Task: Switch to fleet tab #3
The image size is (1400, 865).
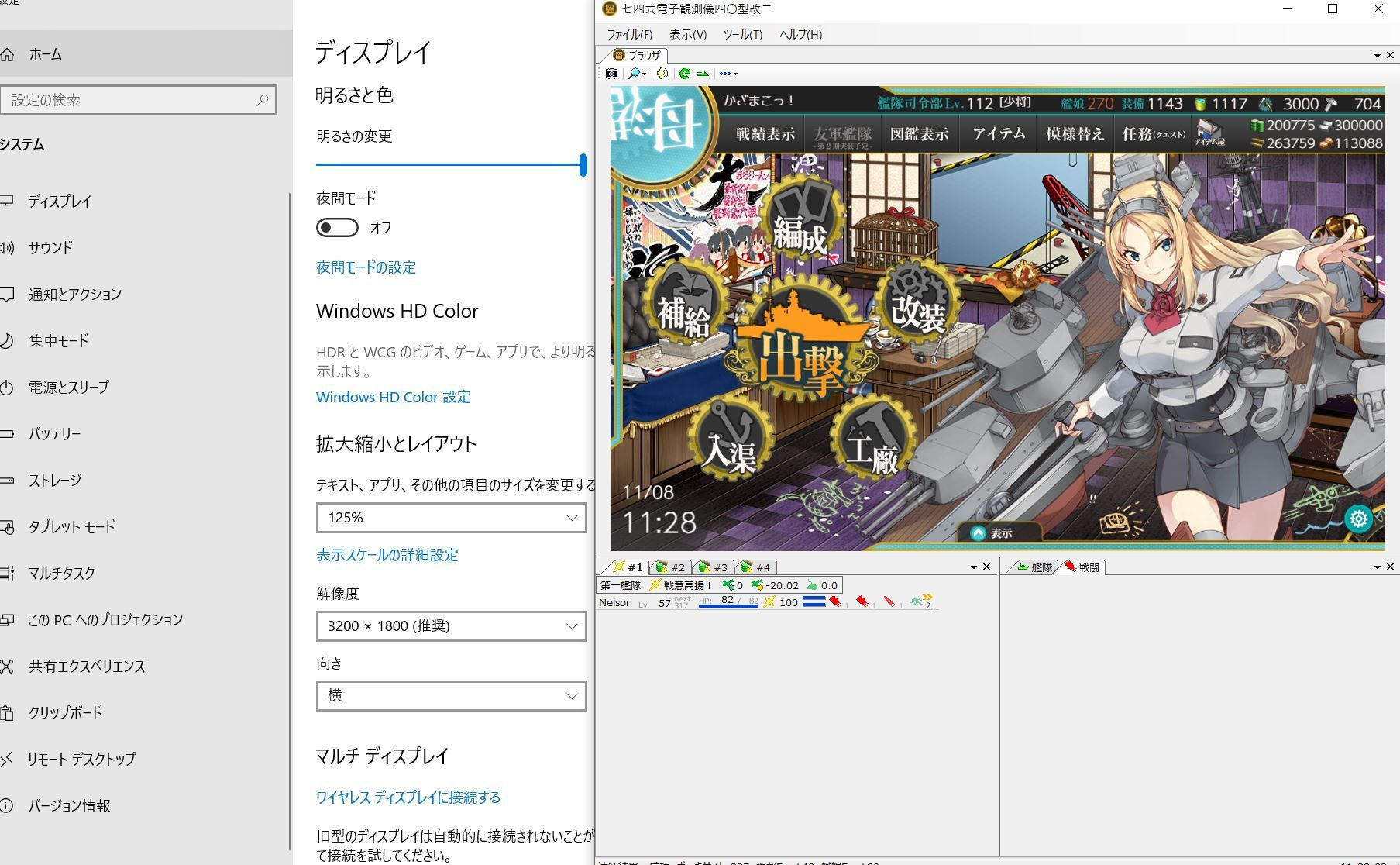Action: click(713, 567)
